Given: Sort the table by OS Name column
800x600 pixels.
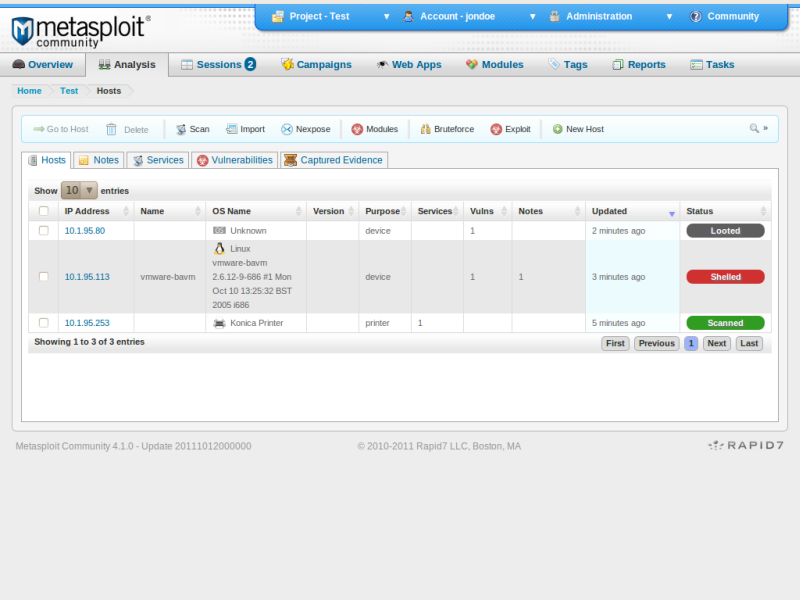Looking at the screenshot, I should (x=256, y=211).
